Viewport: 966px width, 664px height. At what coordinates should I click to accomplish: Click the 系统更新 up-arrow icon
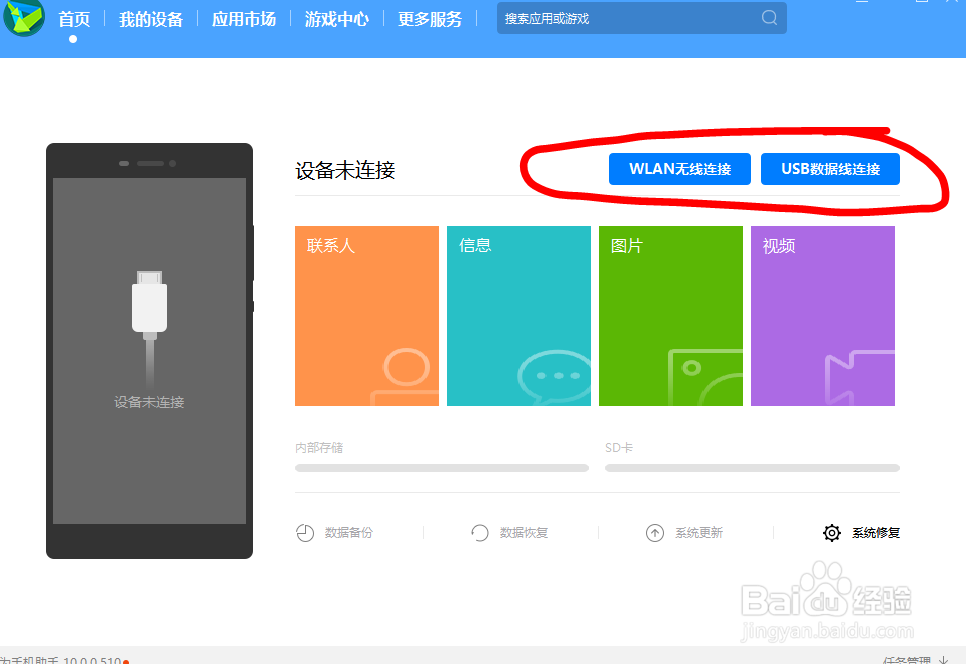pos(654,533)
